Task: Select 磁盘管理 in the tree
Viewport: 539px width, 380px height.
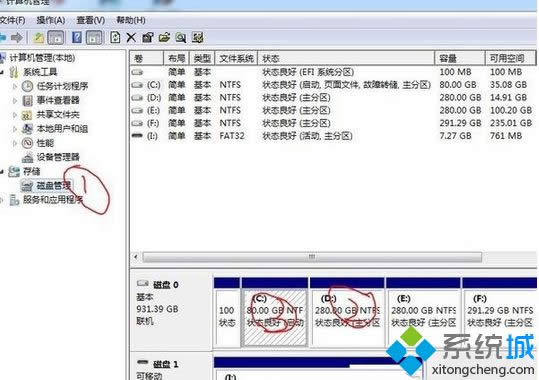Action: (x=54, y=186)
